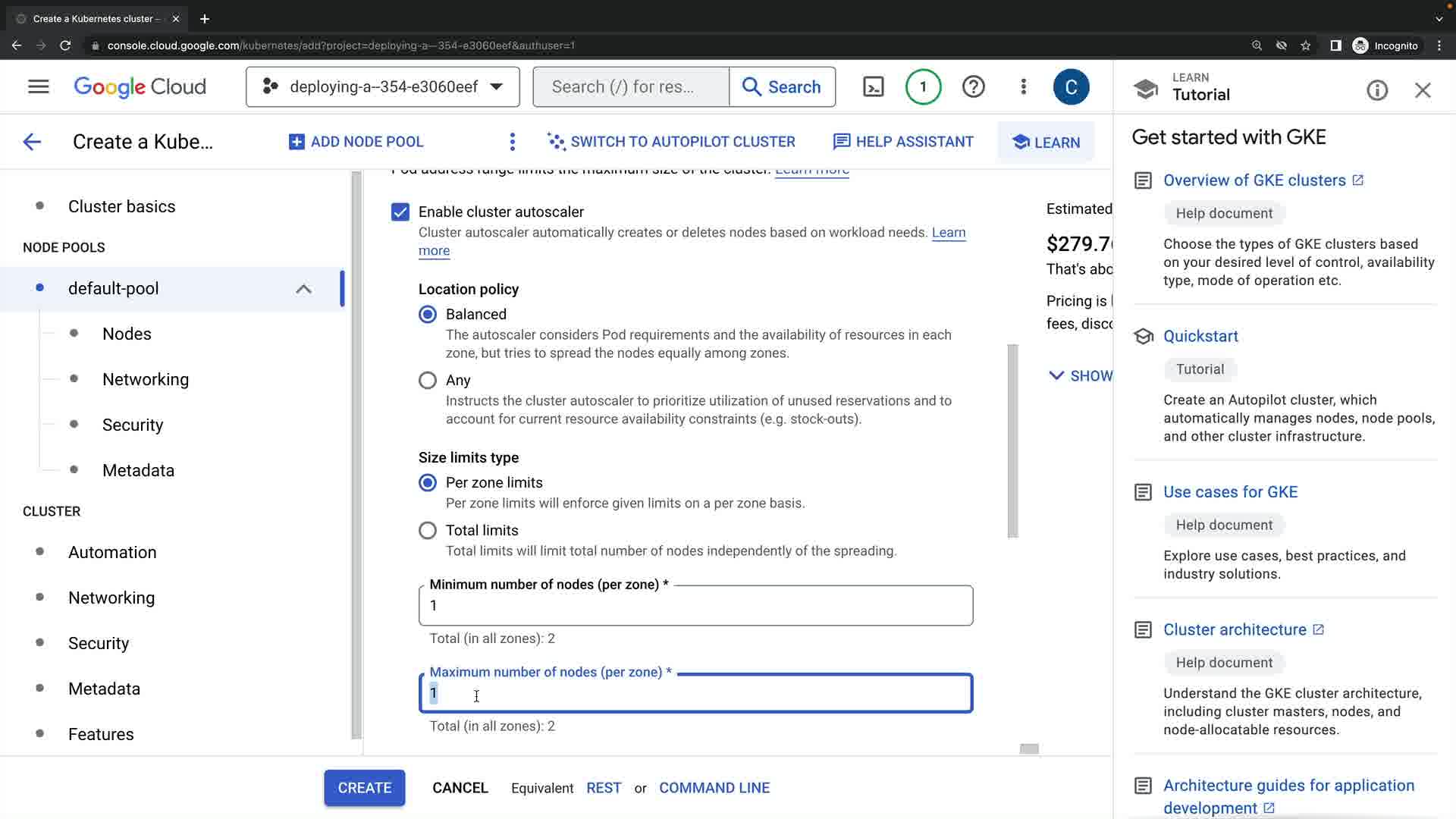Open the vertical three-dot menu beside Add Node Pool
This screenshot has width=1456, height=819.
(x=513, y=142)
